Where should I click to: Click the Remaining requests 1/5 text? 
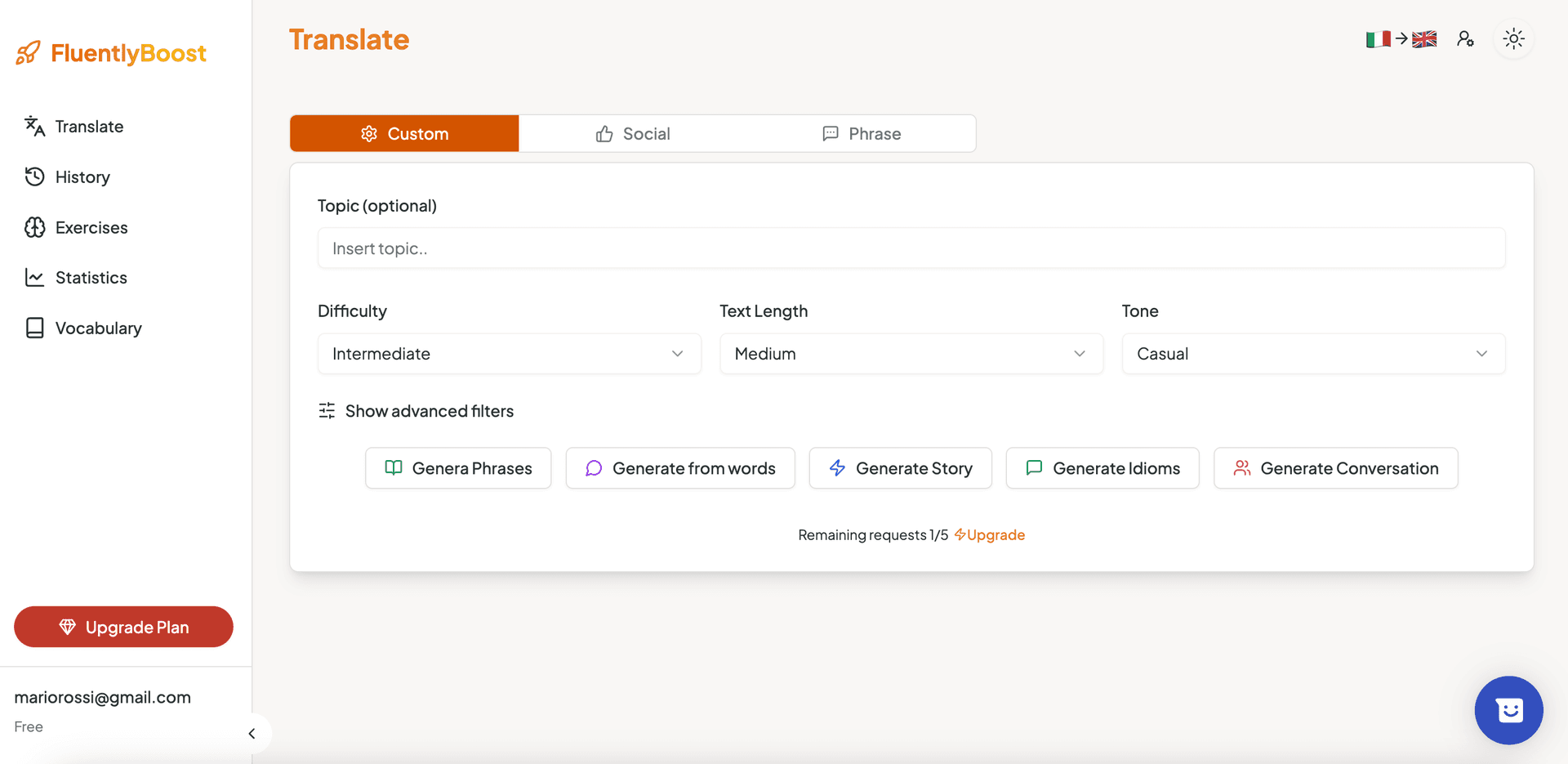click(x=873, y=535)
